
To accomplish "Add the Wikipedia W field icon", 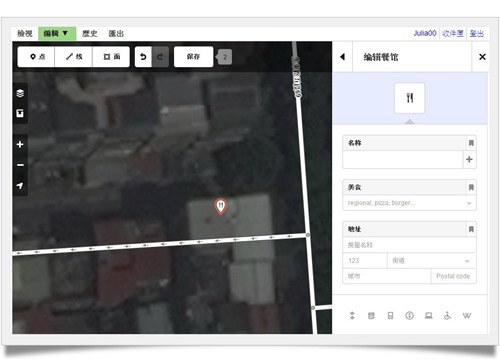I will (467, 315).
